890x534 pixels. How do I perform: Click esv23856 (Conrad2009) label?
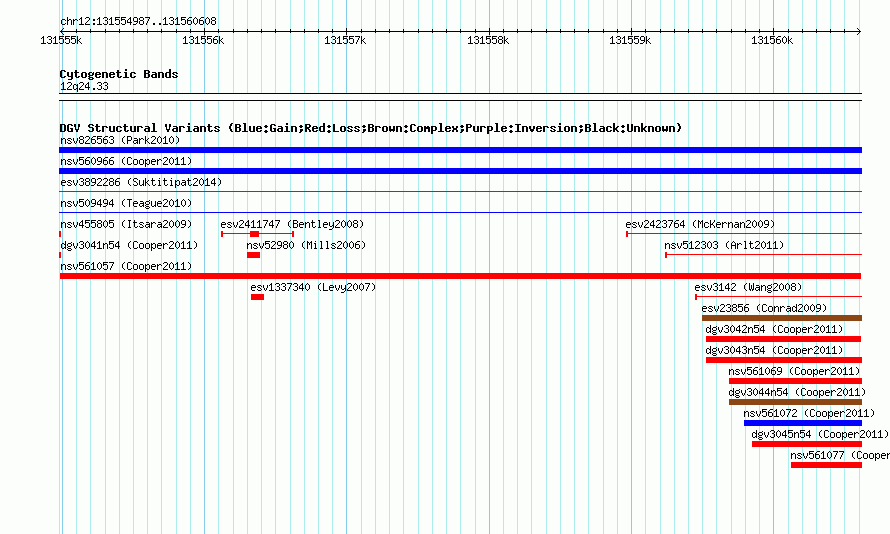764,308
